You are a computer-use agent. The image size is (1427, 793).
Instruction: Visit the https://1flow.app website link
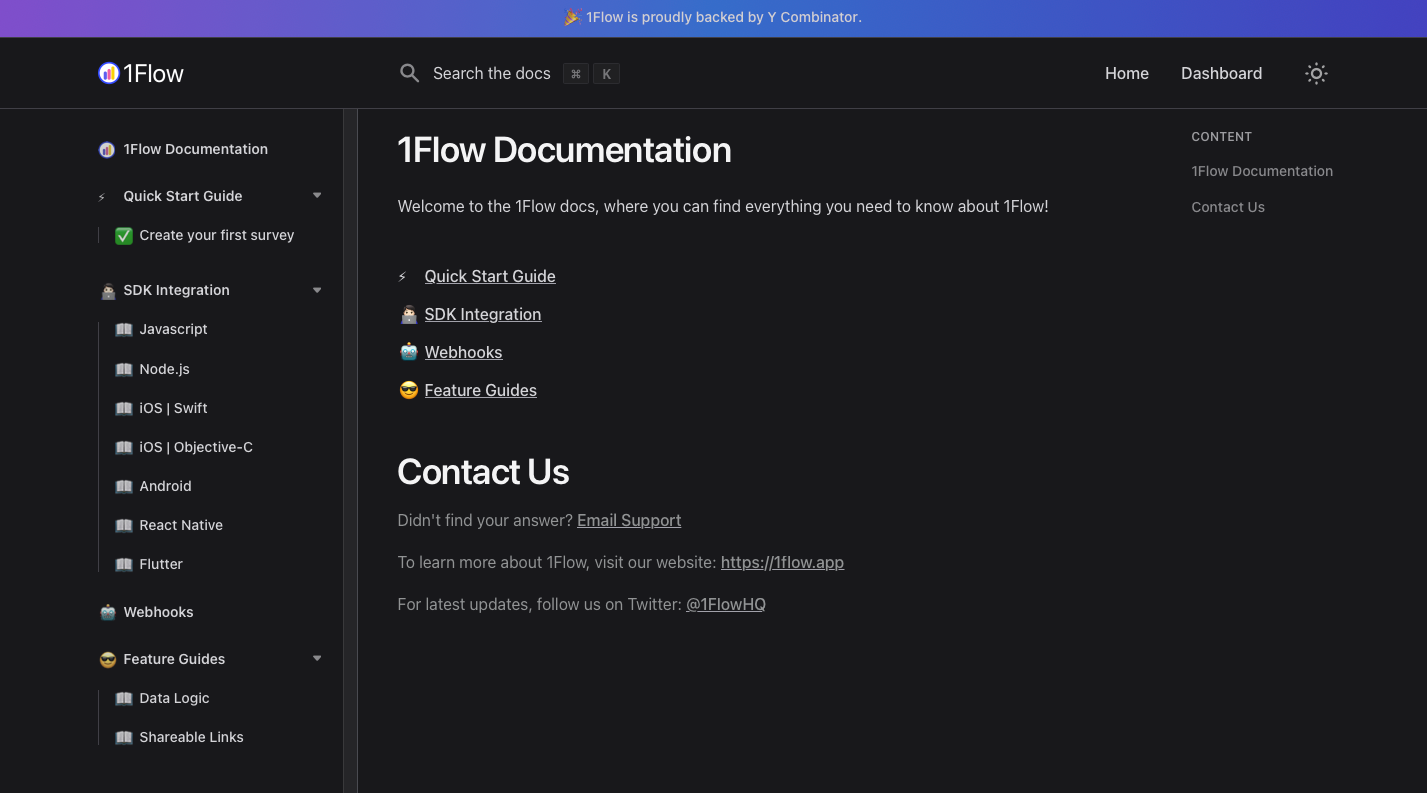click(782, 562)
